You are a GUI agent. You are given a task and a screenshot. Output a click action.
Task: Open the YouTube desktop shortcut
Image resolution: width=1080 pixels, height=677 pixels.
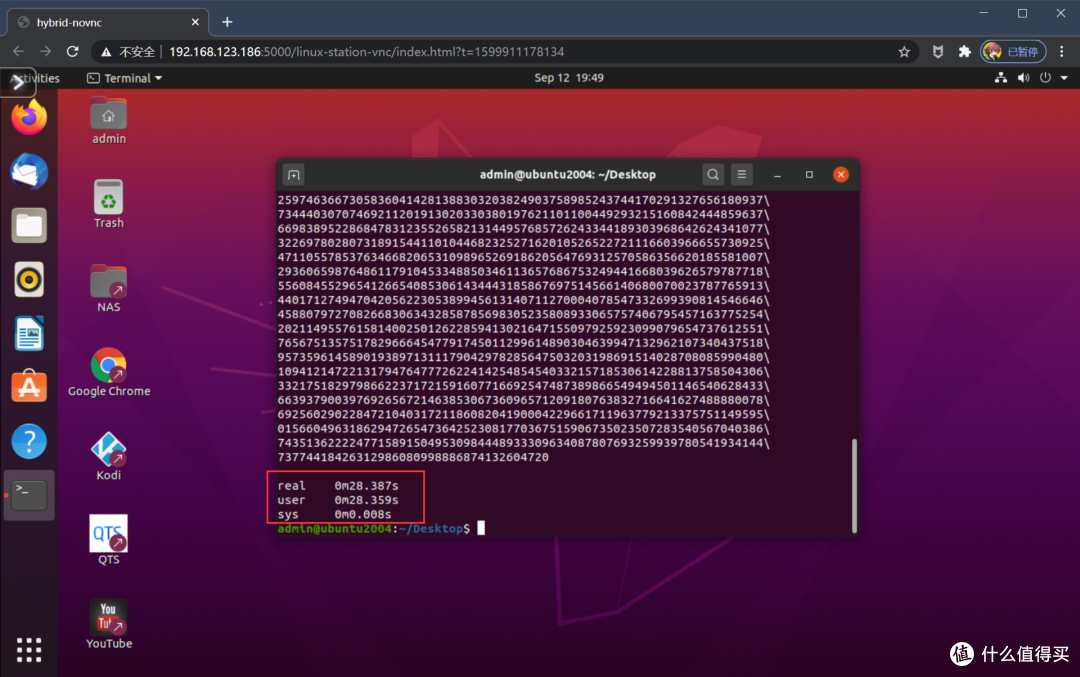point(109,625)
